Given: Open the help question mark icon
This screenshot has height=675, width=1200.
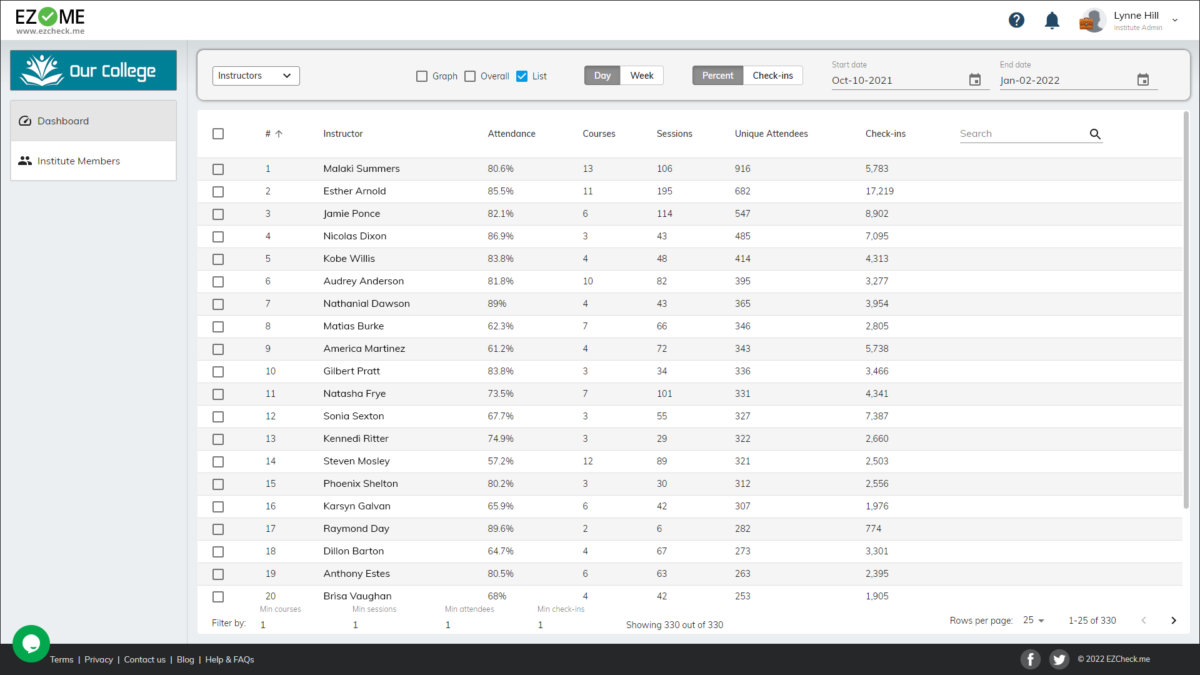Looking at the screenshot, I should [1016, 20].
